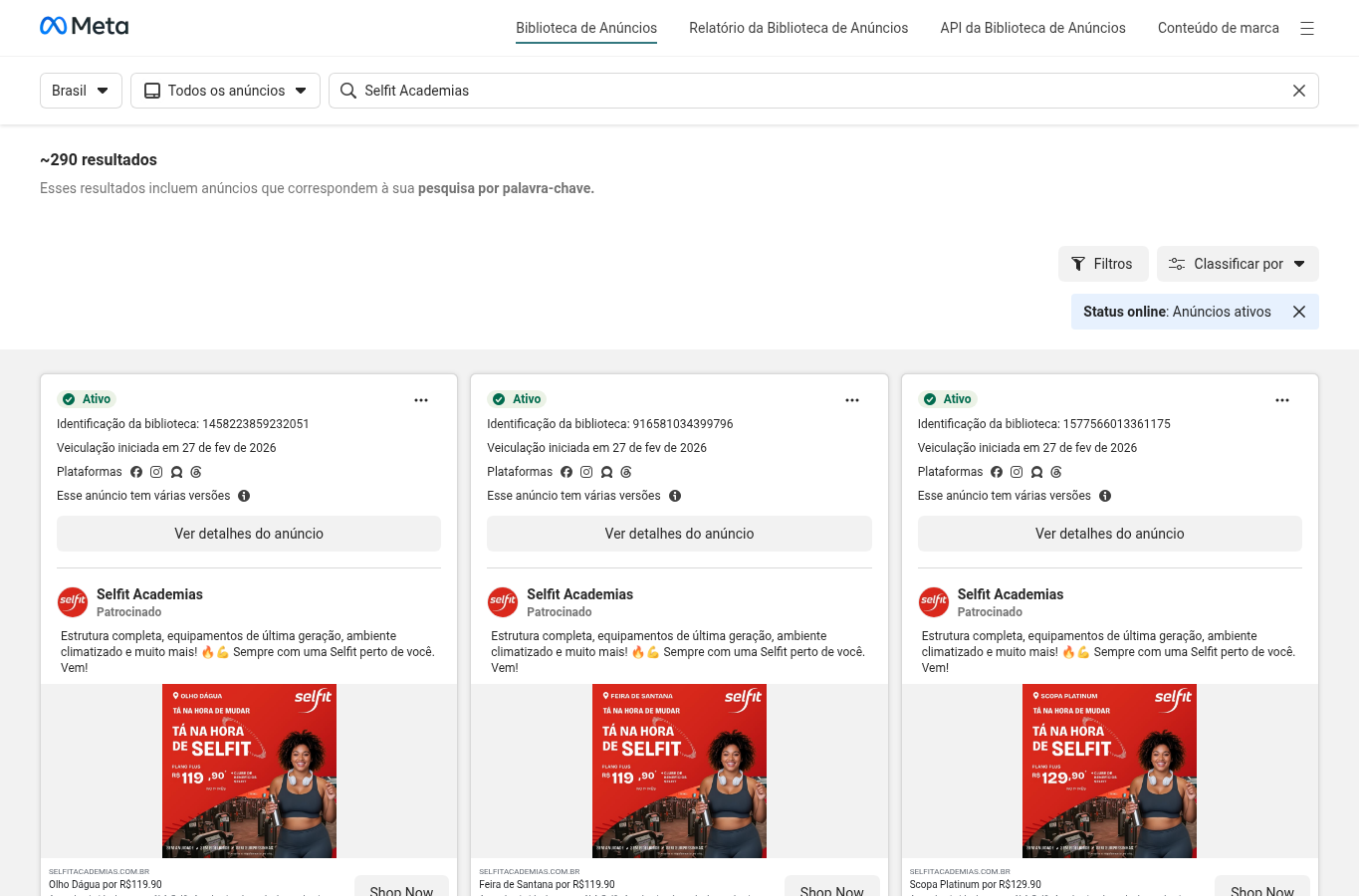
Task: Click the Ativo status badge on ad 1577566013361175
Action: pyautogui.click(x=948, y=399)
